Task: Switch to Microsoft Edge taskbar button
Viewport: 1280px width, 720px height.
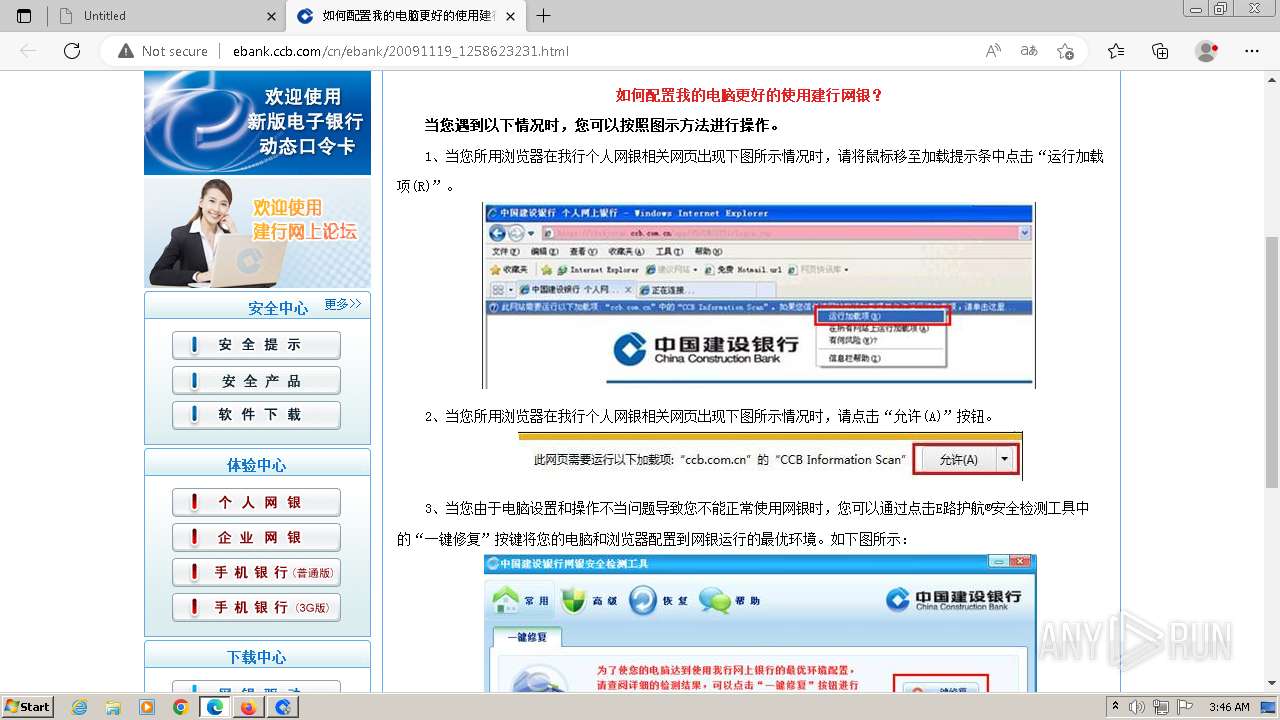Action: click(x=214, y=707)
